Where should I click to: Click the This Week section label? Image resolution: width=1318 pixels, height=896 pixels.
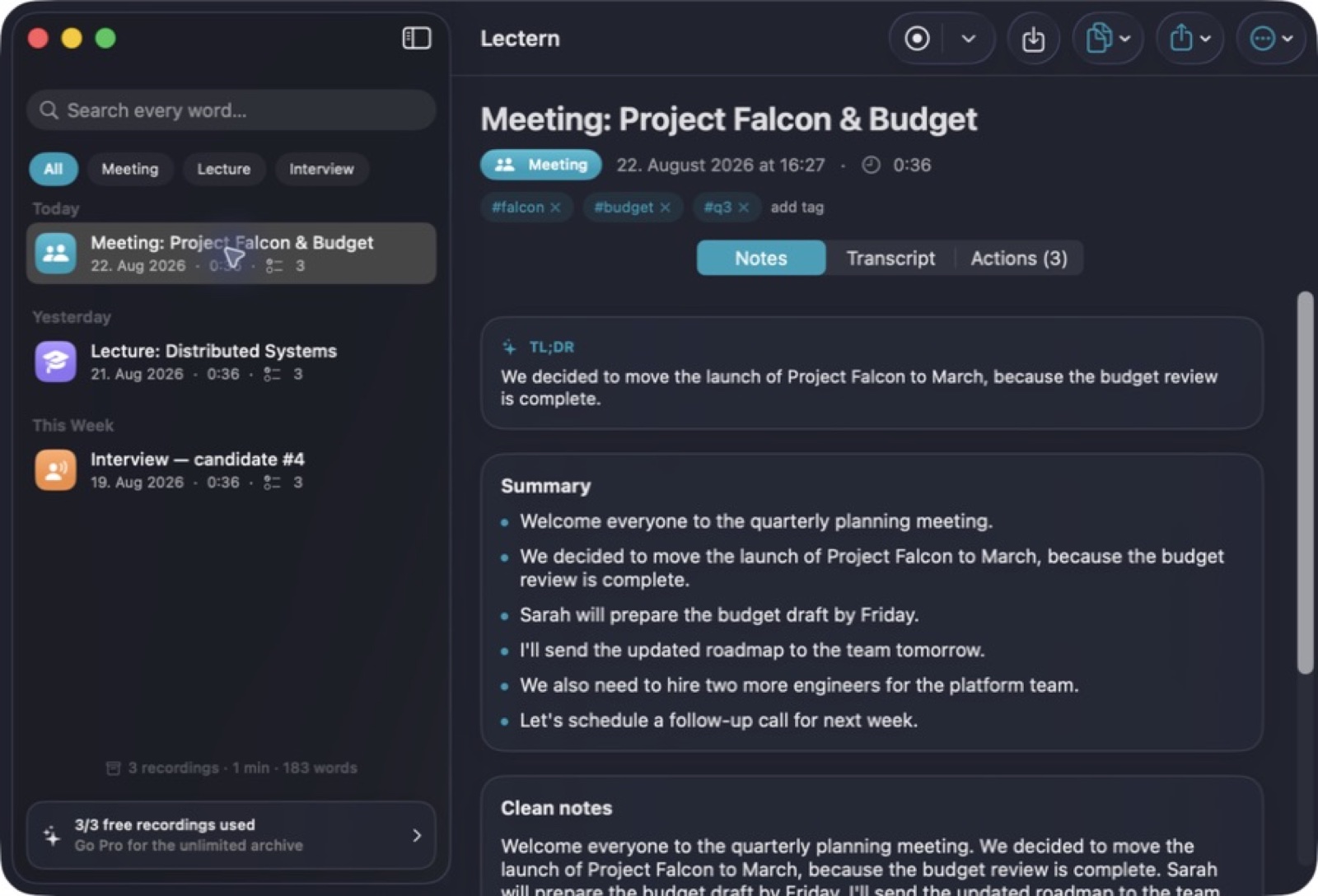[73, 426]
